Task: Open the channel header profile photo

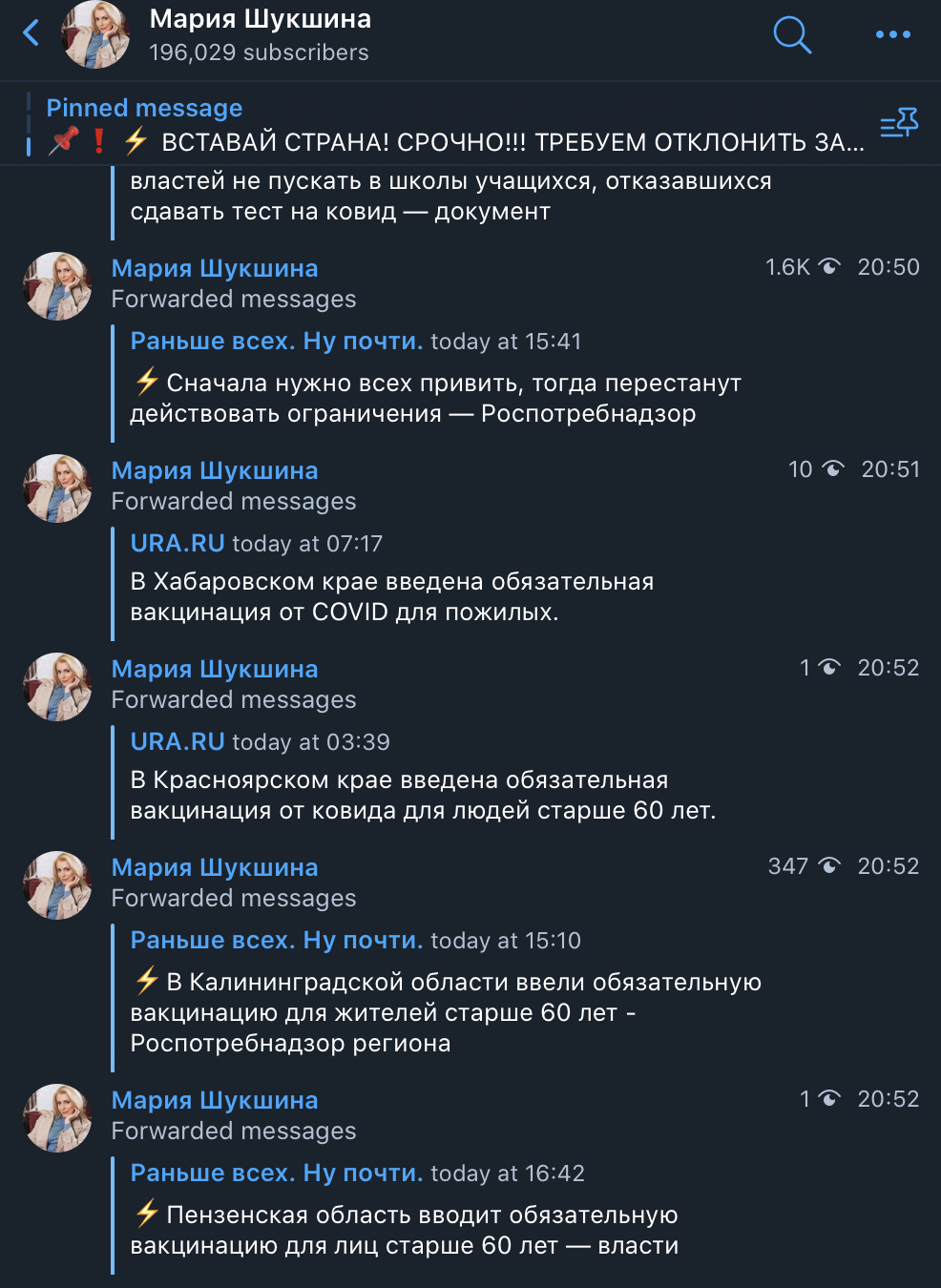Action: 95,35
